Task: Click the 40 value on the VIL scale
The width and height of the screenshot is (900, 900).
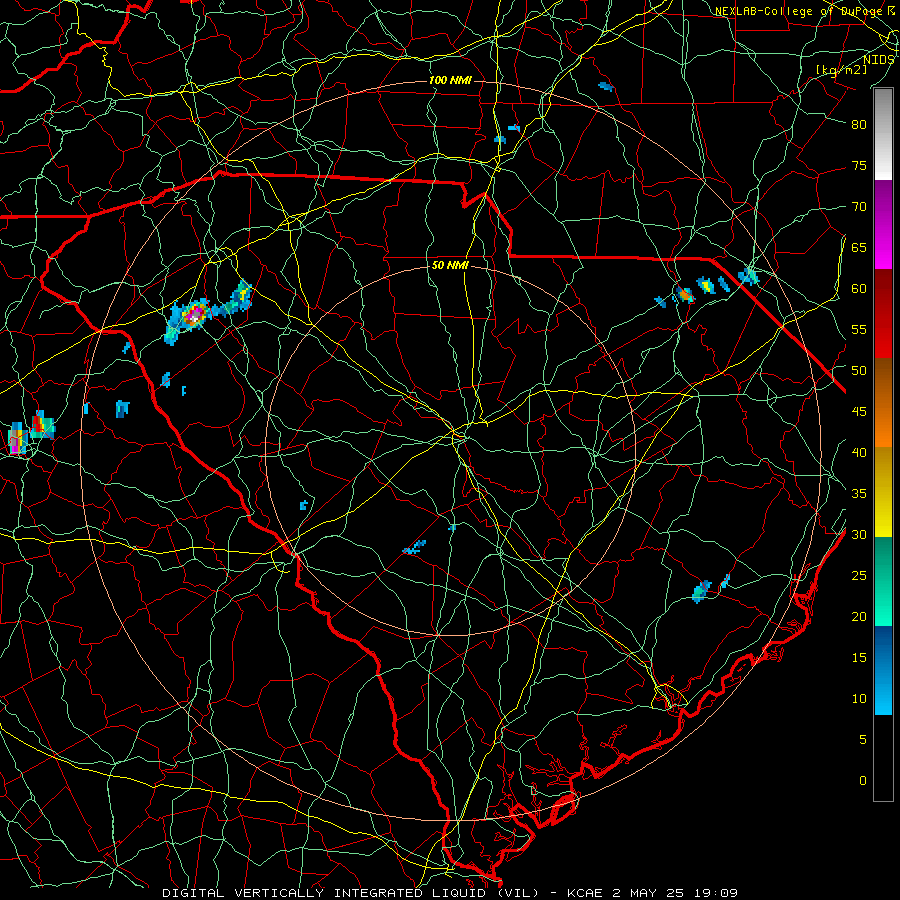Action: click(x=859, y=452)
